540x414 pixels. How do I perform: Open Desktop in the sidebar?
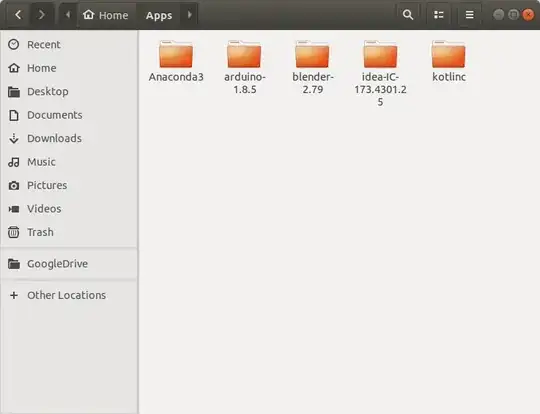[x=69, y=91]
